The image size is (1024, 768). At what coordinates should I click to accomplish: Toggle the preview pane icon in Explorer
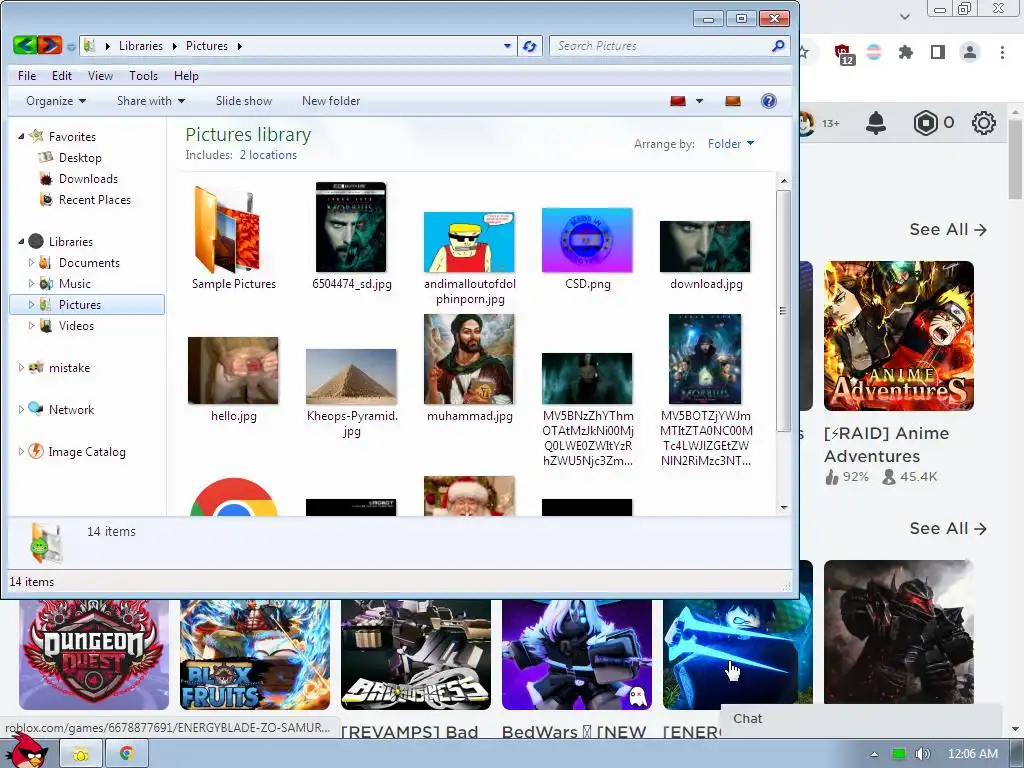click(x=733, y=101)
